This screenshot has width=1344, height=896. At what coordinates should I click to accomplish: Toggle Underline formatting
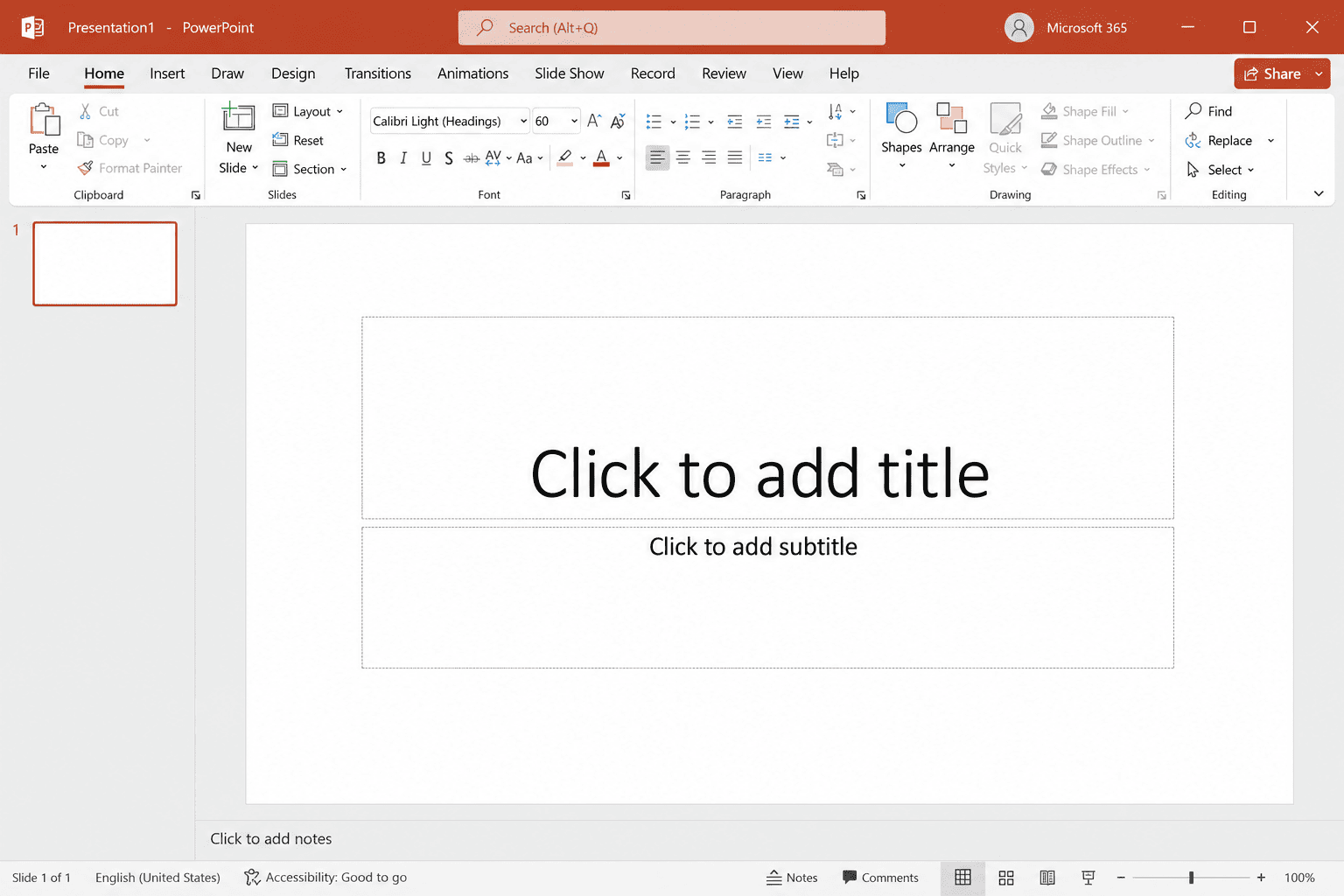tap(426, 158)
